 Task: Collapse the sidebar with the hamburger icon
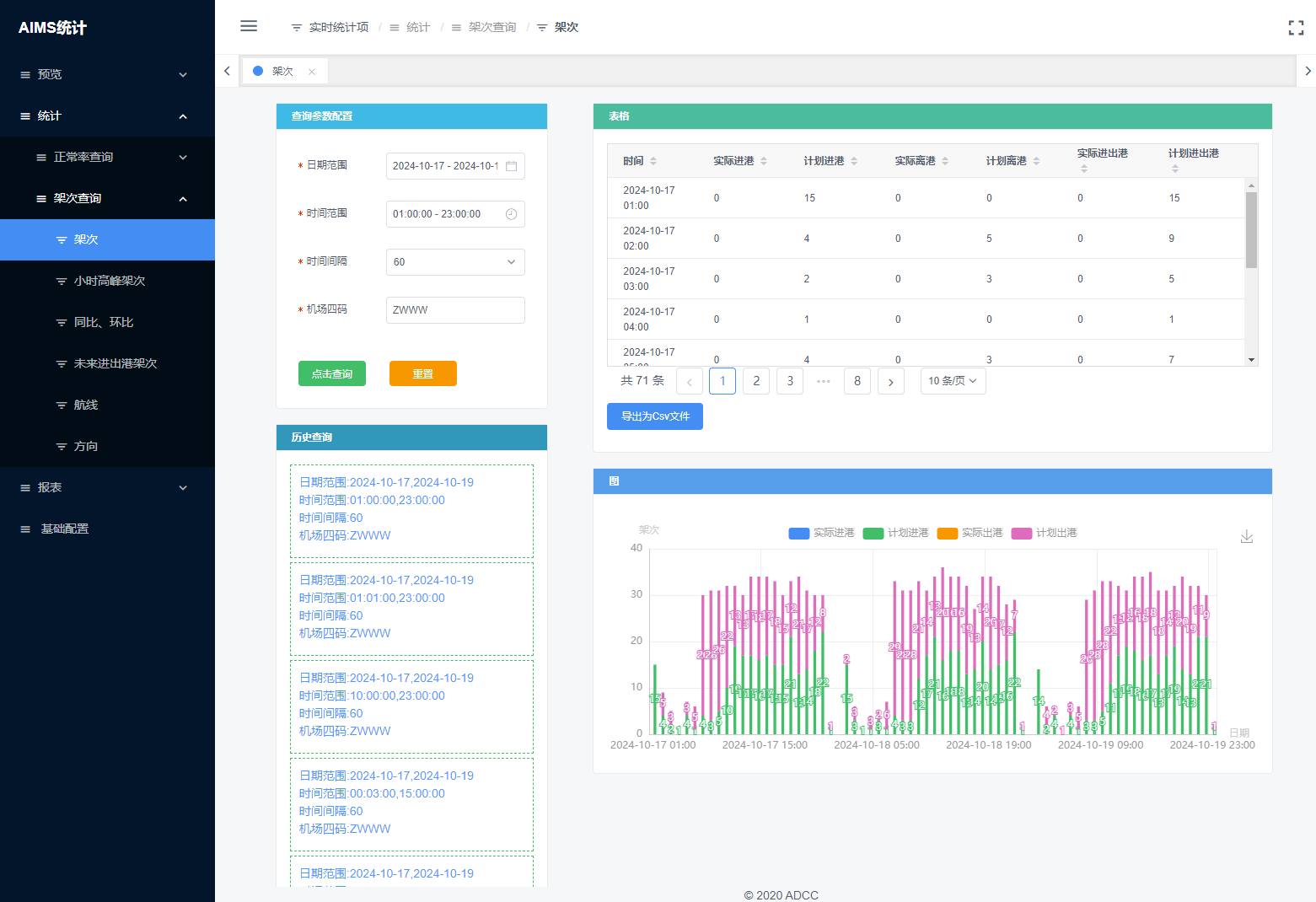pyautogui.click(x=249, y=26)
